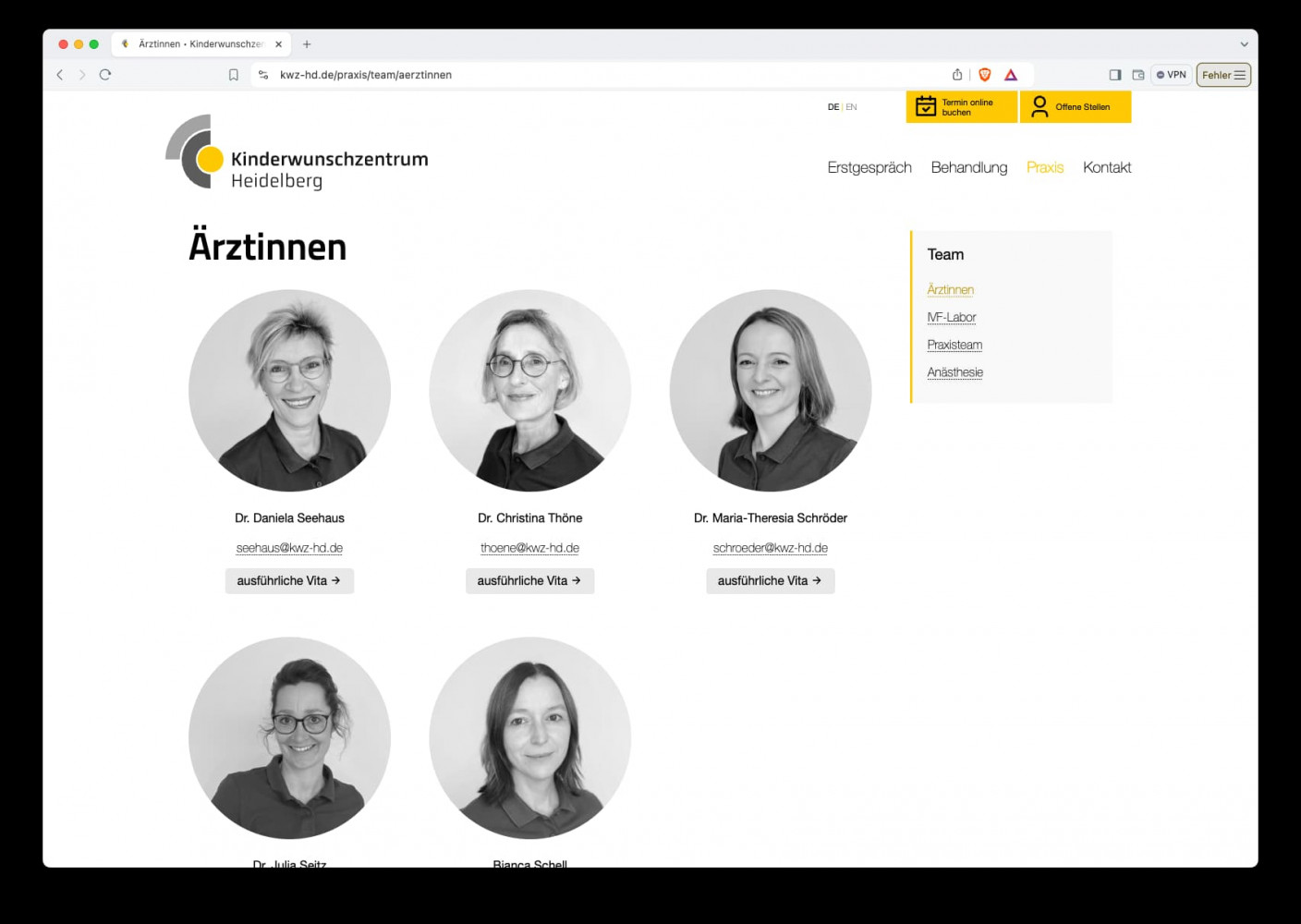Open the Behandlung navigation menu item

click(x=968, y=167)
